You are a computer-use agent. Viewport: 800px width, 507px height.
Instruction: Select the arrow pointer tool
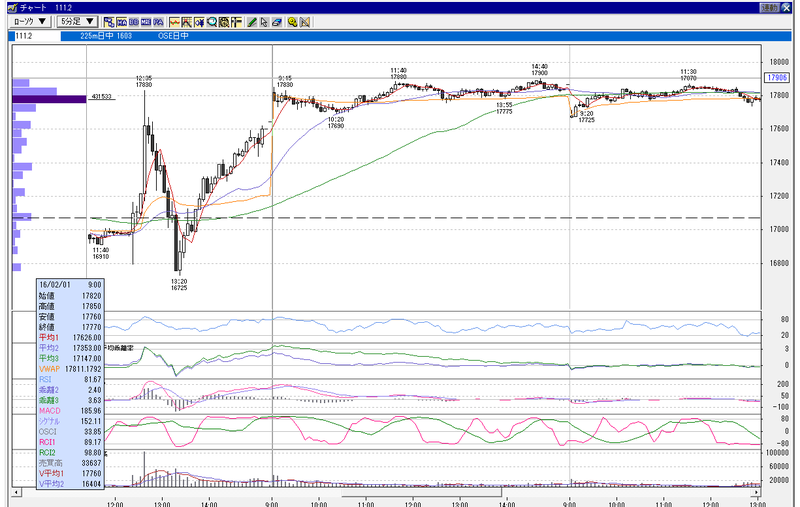point(264,22)
